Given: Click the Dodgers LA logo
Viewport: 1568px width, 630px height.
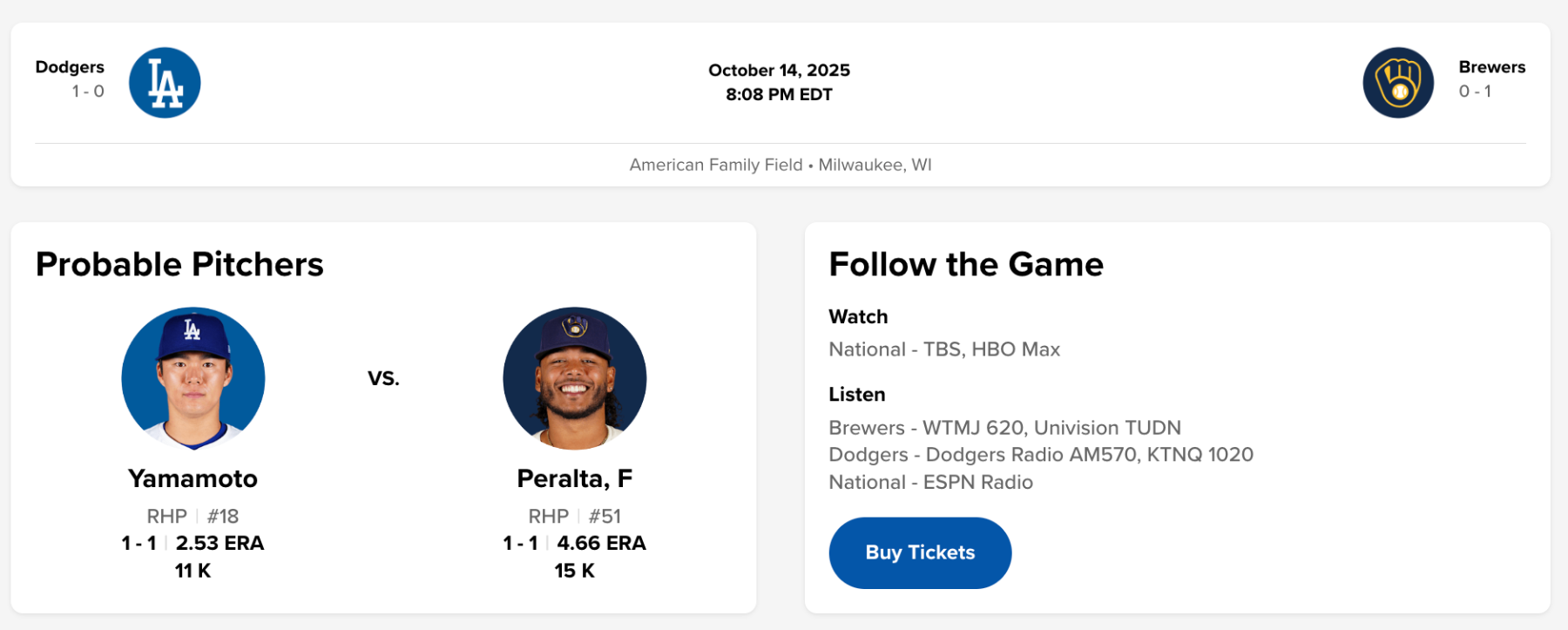Looking at the screenshot, I should [165, 83].
